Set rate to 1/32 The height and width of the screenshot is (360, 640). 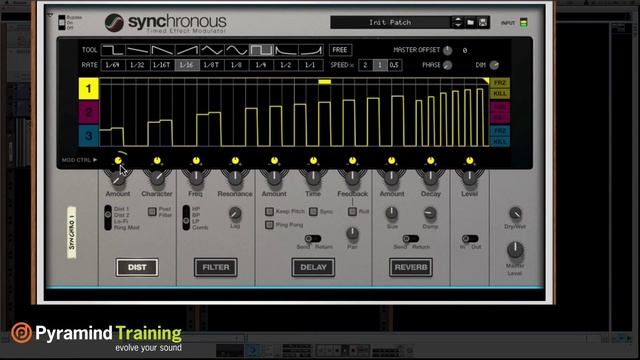[x=138, y=65]
